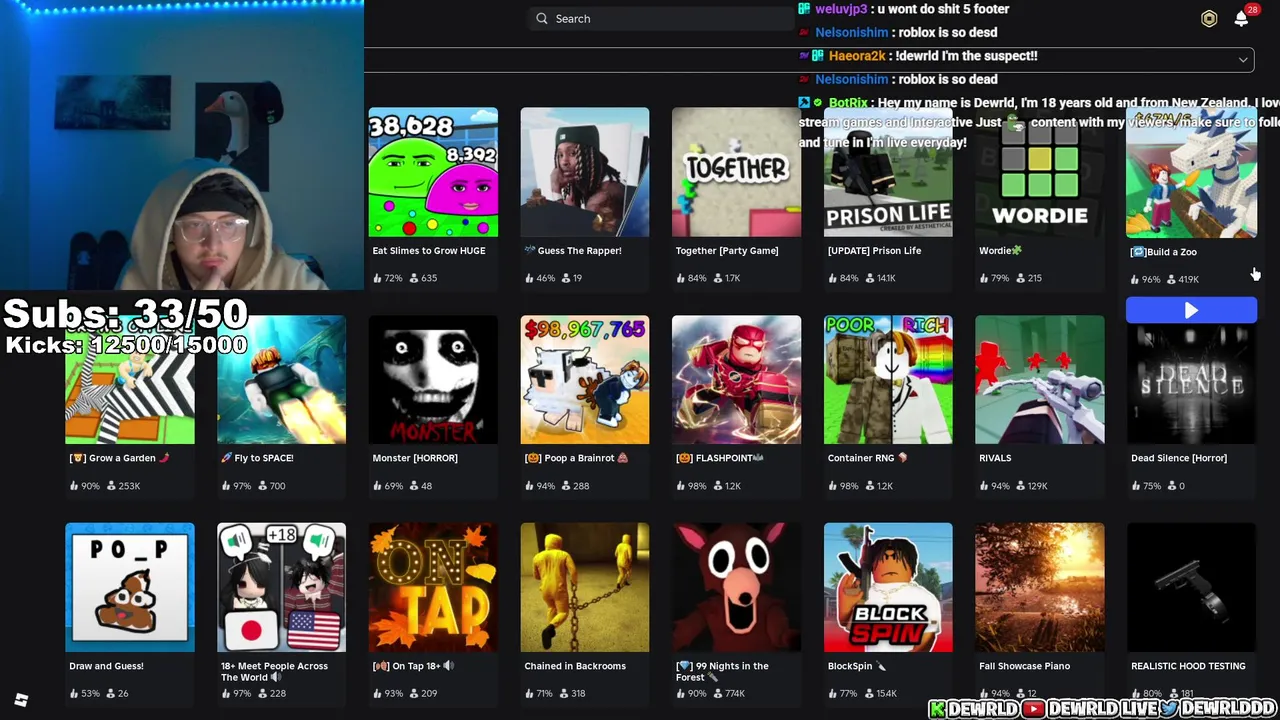Open BlockSpin game thumbnail
This screenshot has width=1280, height=720.
pyautogui.click(x=888, y=587)
